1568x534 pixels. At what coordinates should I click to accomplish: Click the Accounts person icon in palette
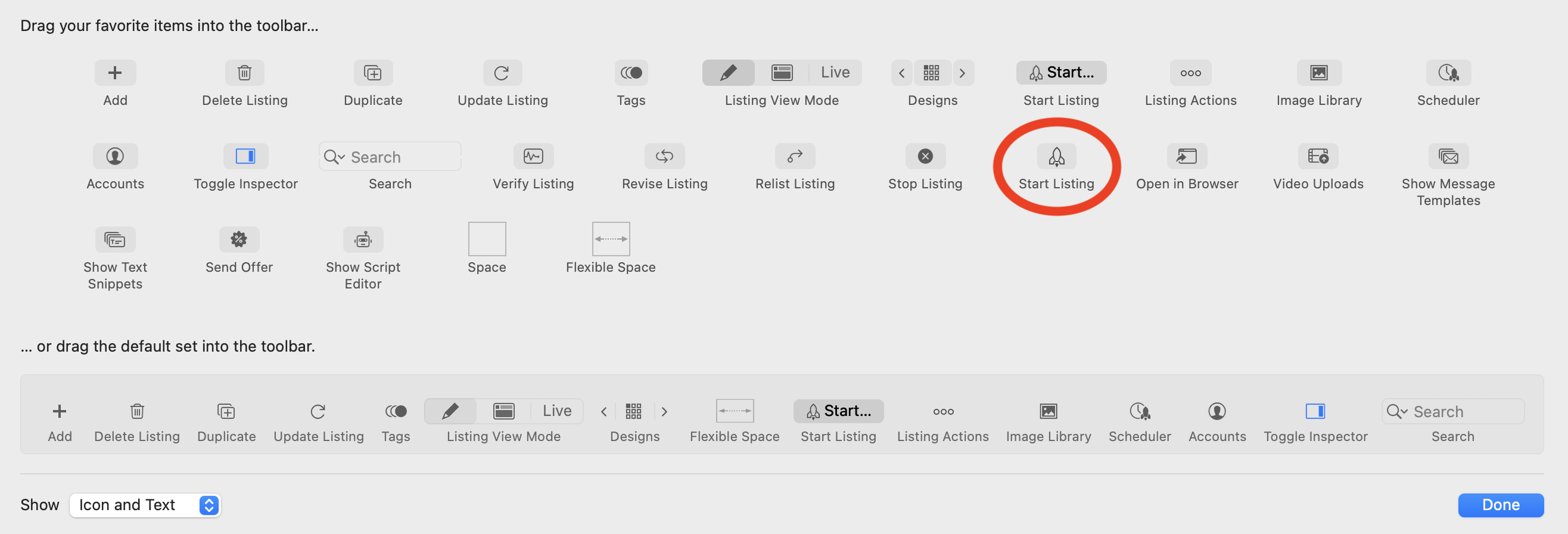pos(115,157)
